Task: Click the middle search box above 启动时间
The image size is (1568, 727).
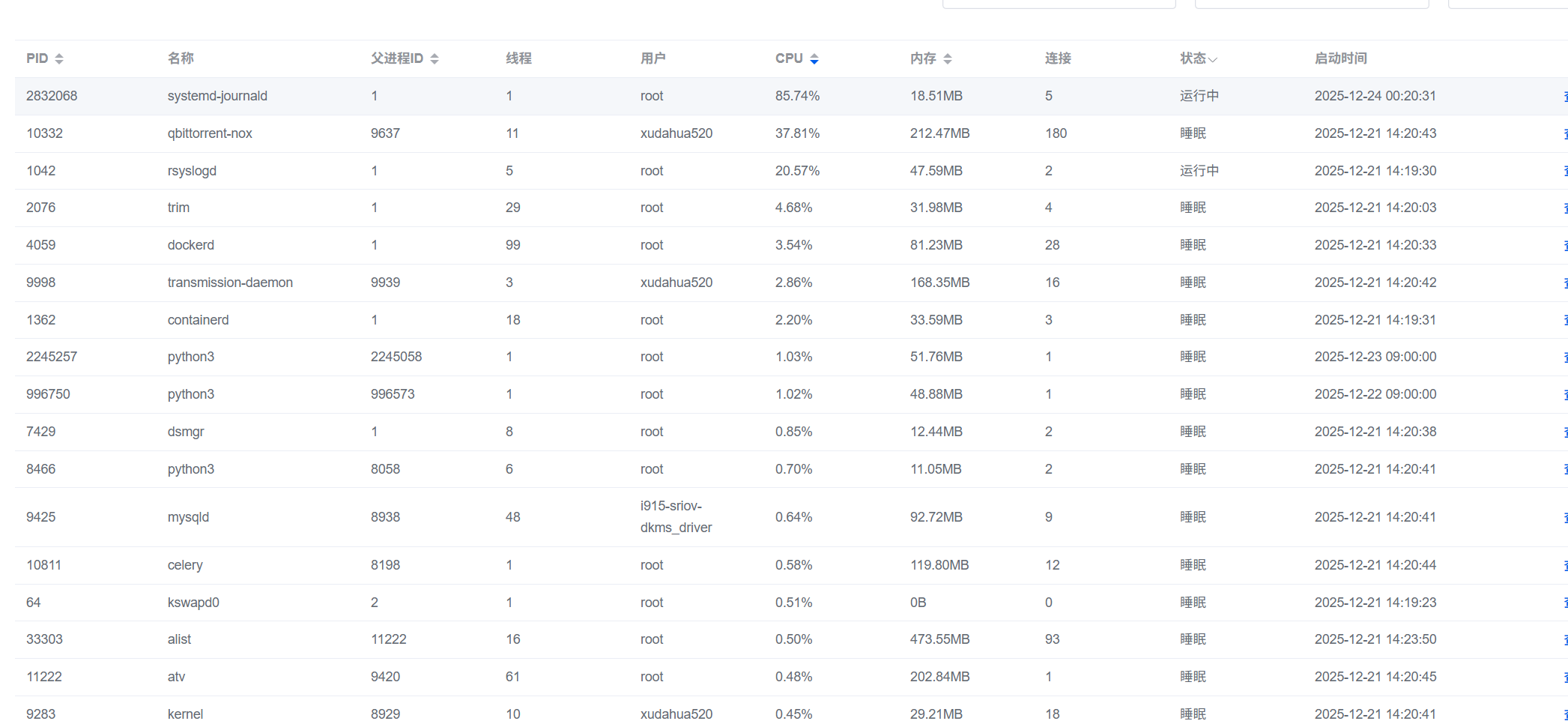Action: [x=1311, y=4]
